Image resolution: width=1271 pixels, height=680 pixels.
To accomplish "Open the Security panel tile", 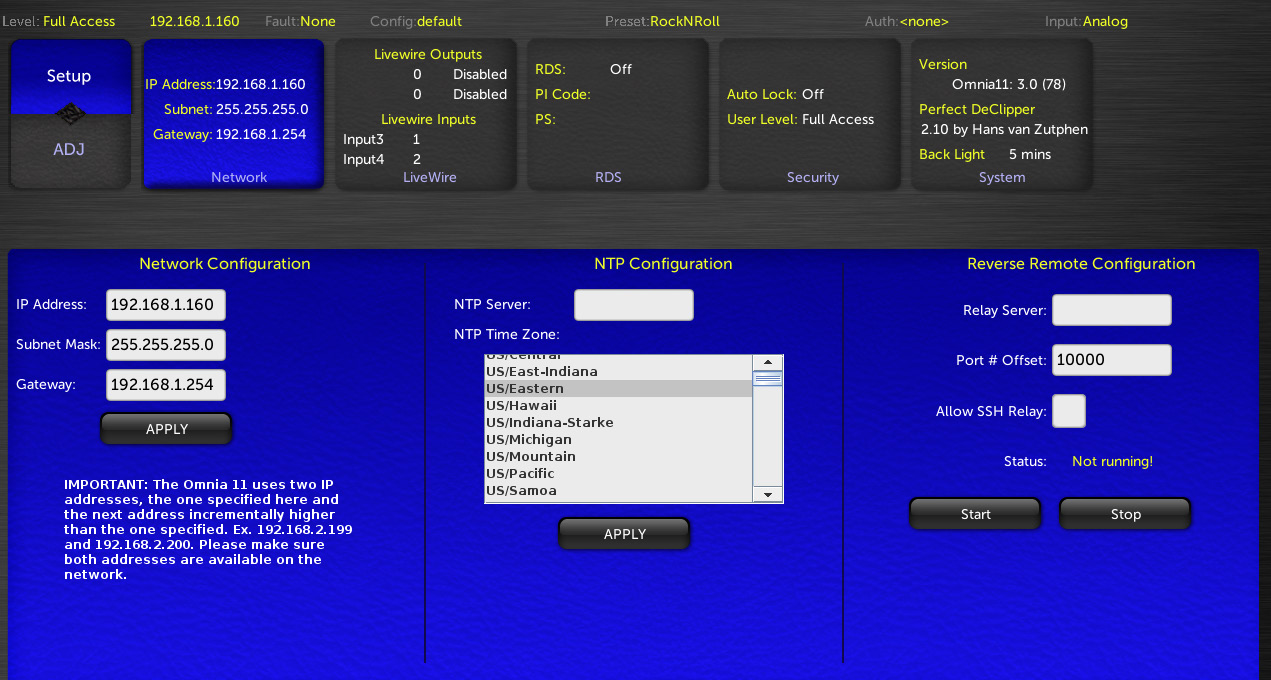I will (810, 114).
